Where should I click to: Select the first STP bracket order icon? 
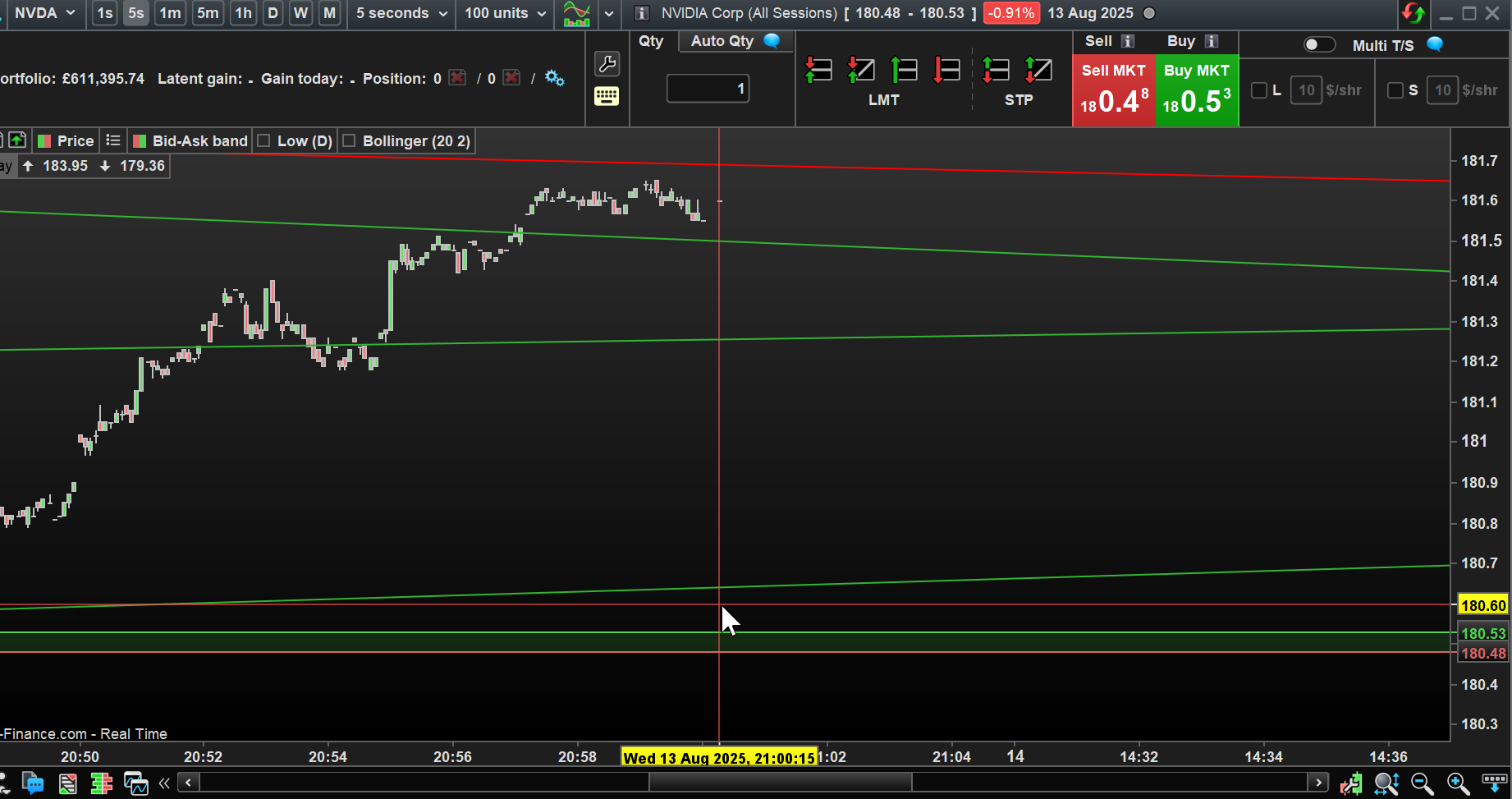(x=996, y=70)
